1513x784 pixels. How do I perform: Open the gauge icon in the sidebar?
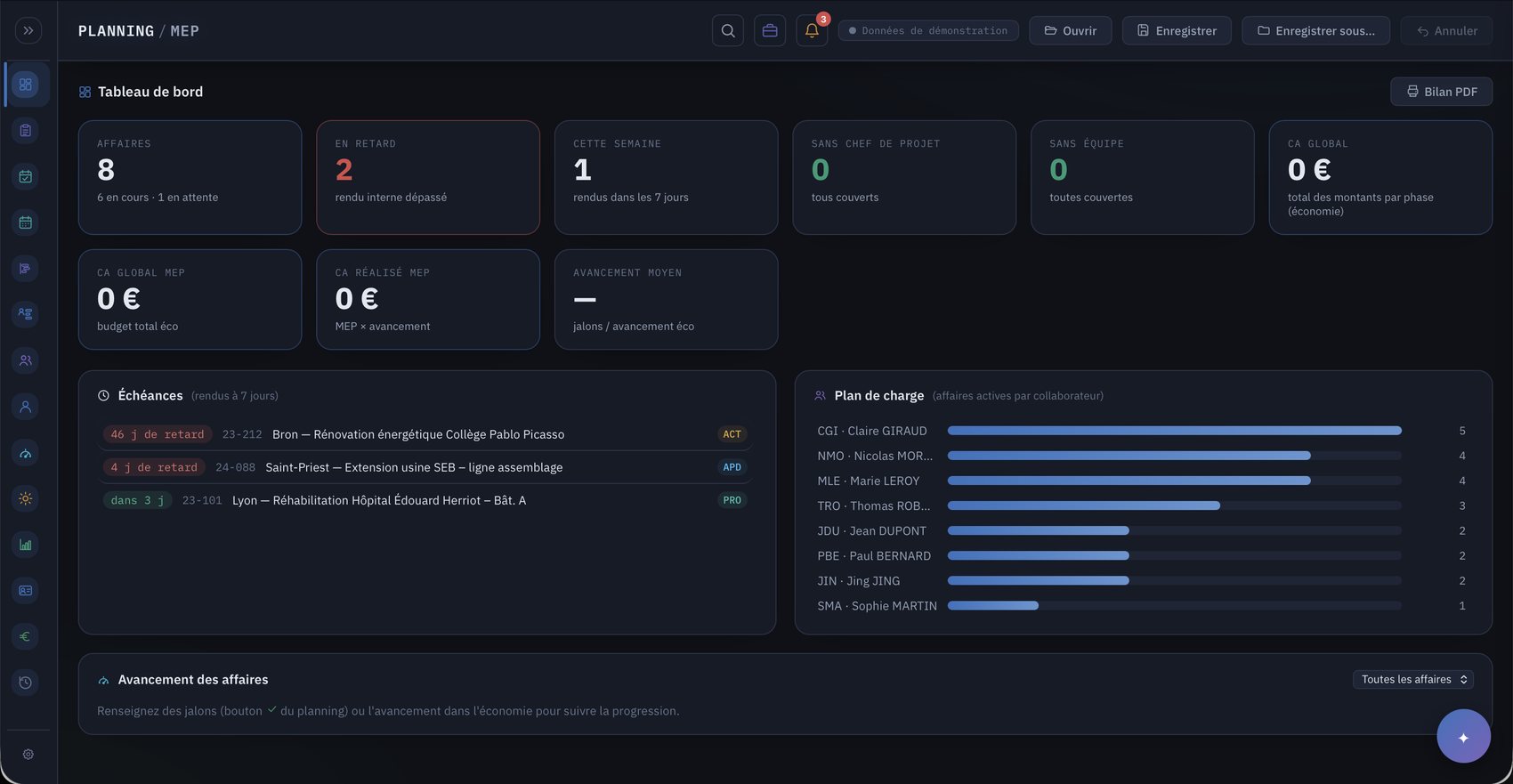(26, 453)
